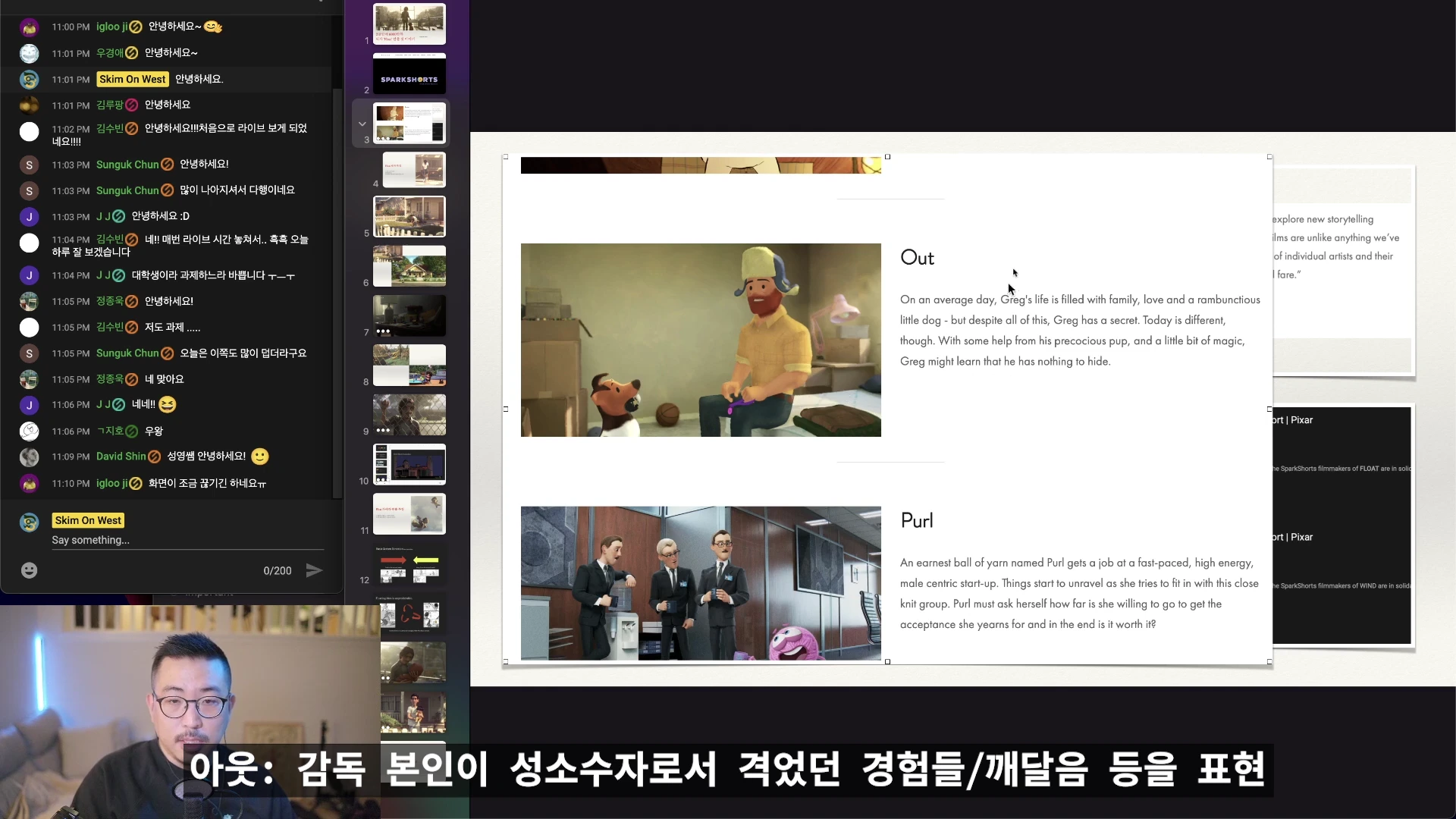Click the Purl film description paragraph

tap(1079, 594)
